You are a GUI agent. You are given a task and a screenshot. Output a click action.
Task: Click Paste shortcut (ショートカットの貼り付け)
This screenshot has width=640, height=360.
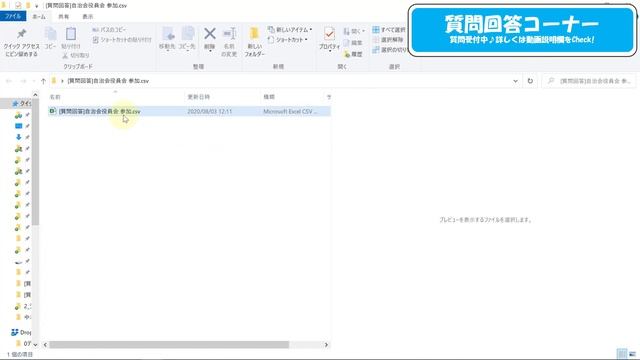pyautogui.click(x=122, y=40)
